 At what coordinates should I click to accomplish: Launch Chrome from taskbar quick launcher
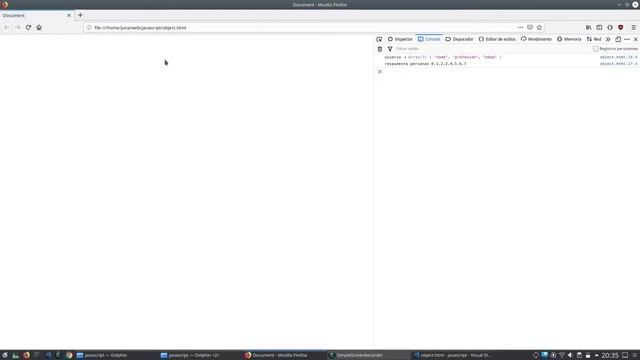(x=69, y=355)
